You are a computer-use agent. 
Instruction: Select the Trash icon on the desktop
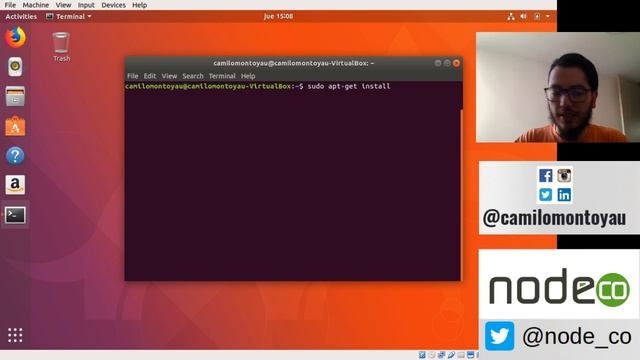(x=61, y=47)
